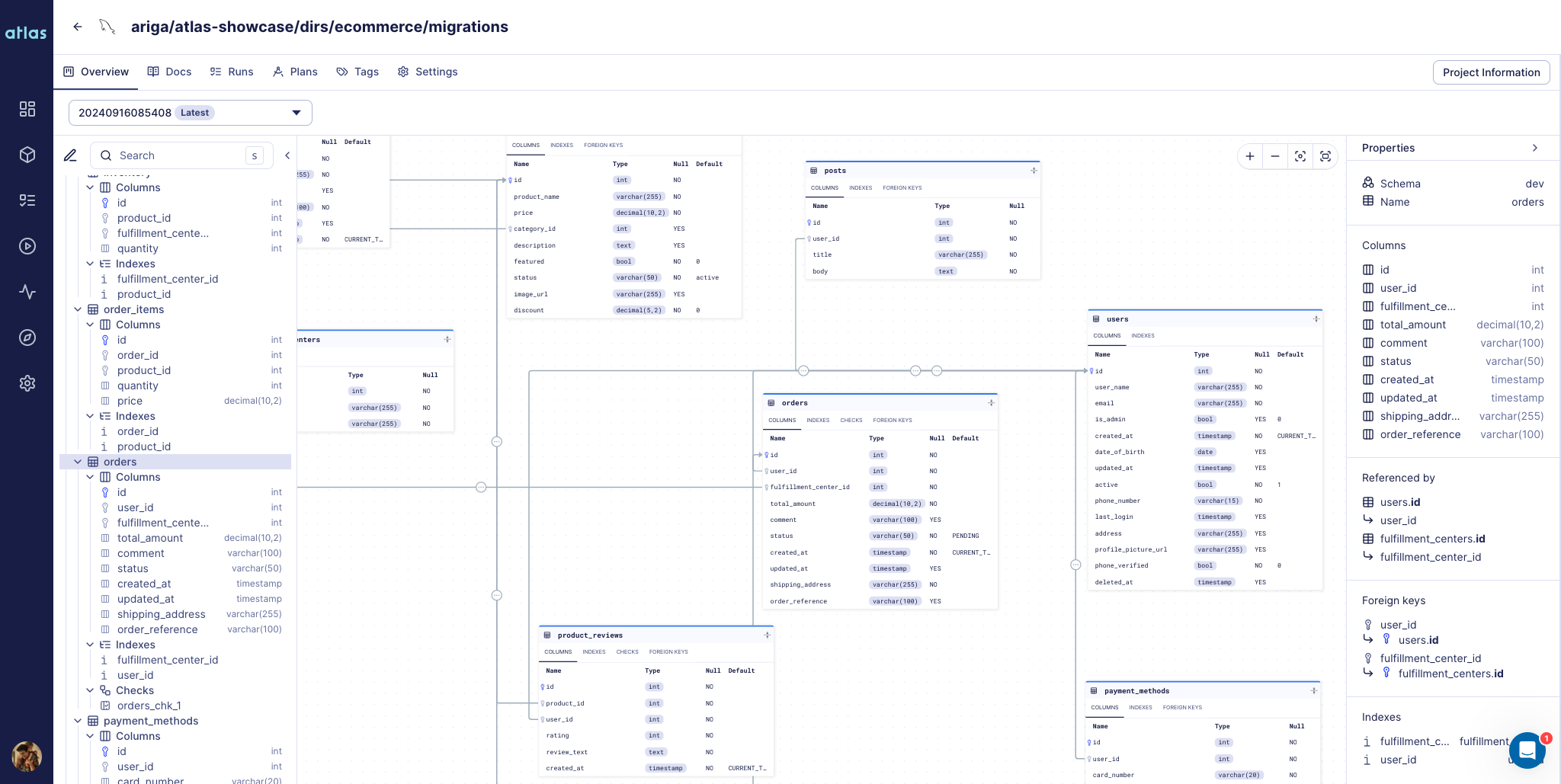
Task: Collapse the orders table tree node
Action: pos(78,462)
